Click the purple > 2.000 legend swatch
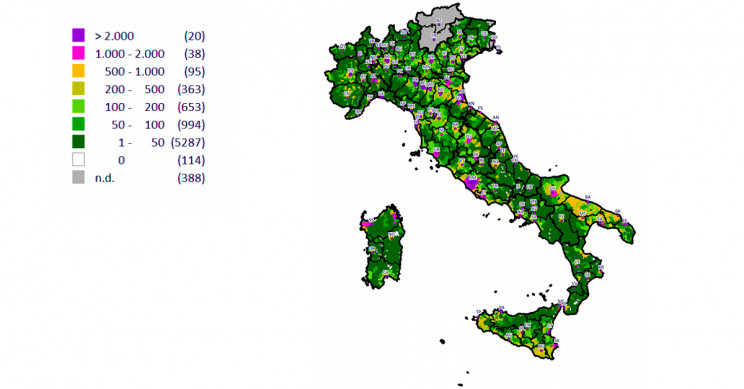The width and height of the screenshot is (744, 389). point(78,36)
